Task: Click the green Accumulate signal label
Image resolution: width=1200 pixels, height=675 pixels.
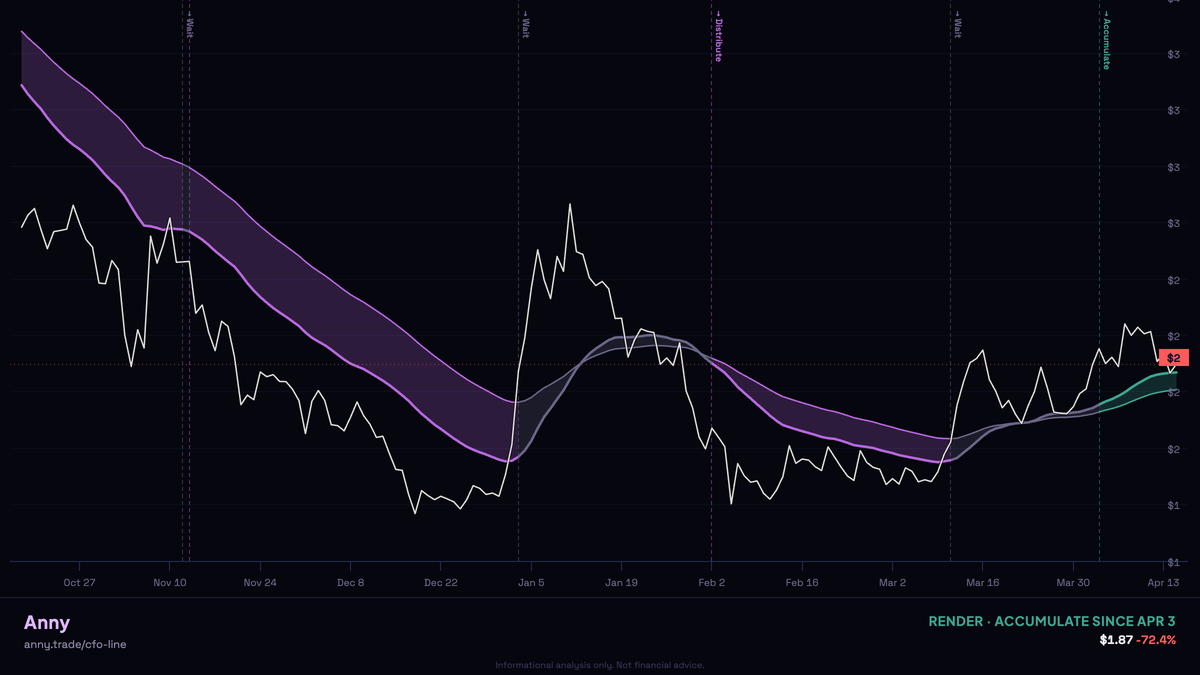Action: coord(1106,43)
